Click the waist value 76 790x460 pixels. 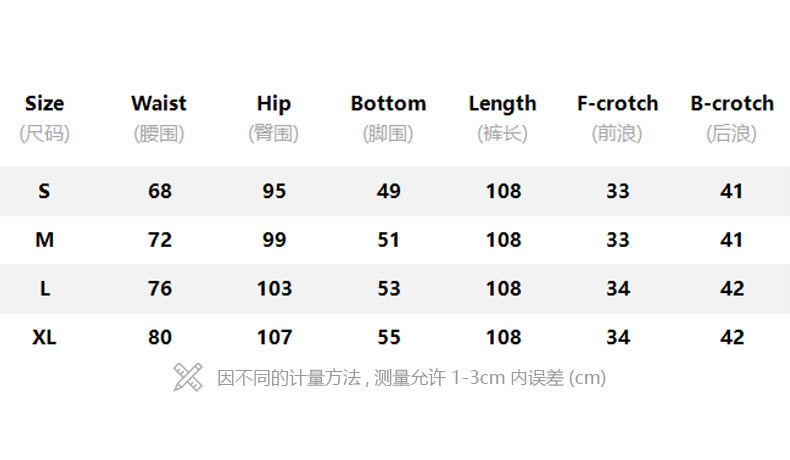[160, 289]
